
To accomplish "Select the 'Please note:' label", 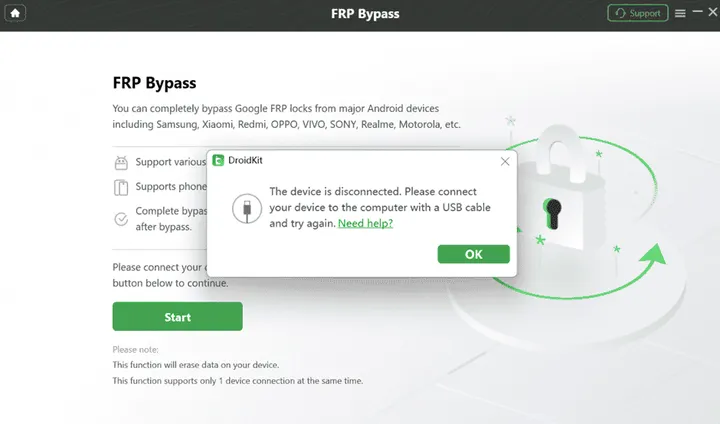I will tap(135, 350).
